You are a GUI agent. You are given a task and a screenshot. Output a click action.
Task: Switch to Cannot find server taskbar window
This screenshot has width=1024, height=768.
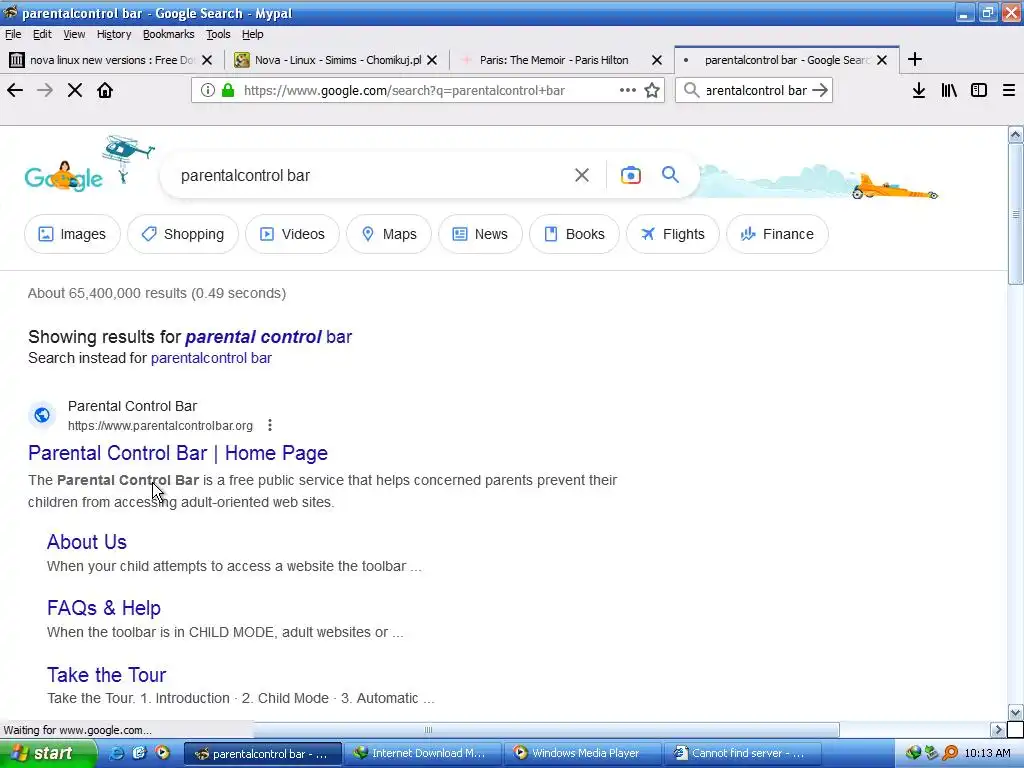[x=742, y=753]
